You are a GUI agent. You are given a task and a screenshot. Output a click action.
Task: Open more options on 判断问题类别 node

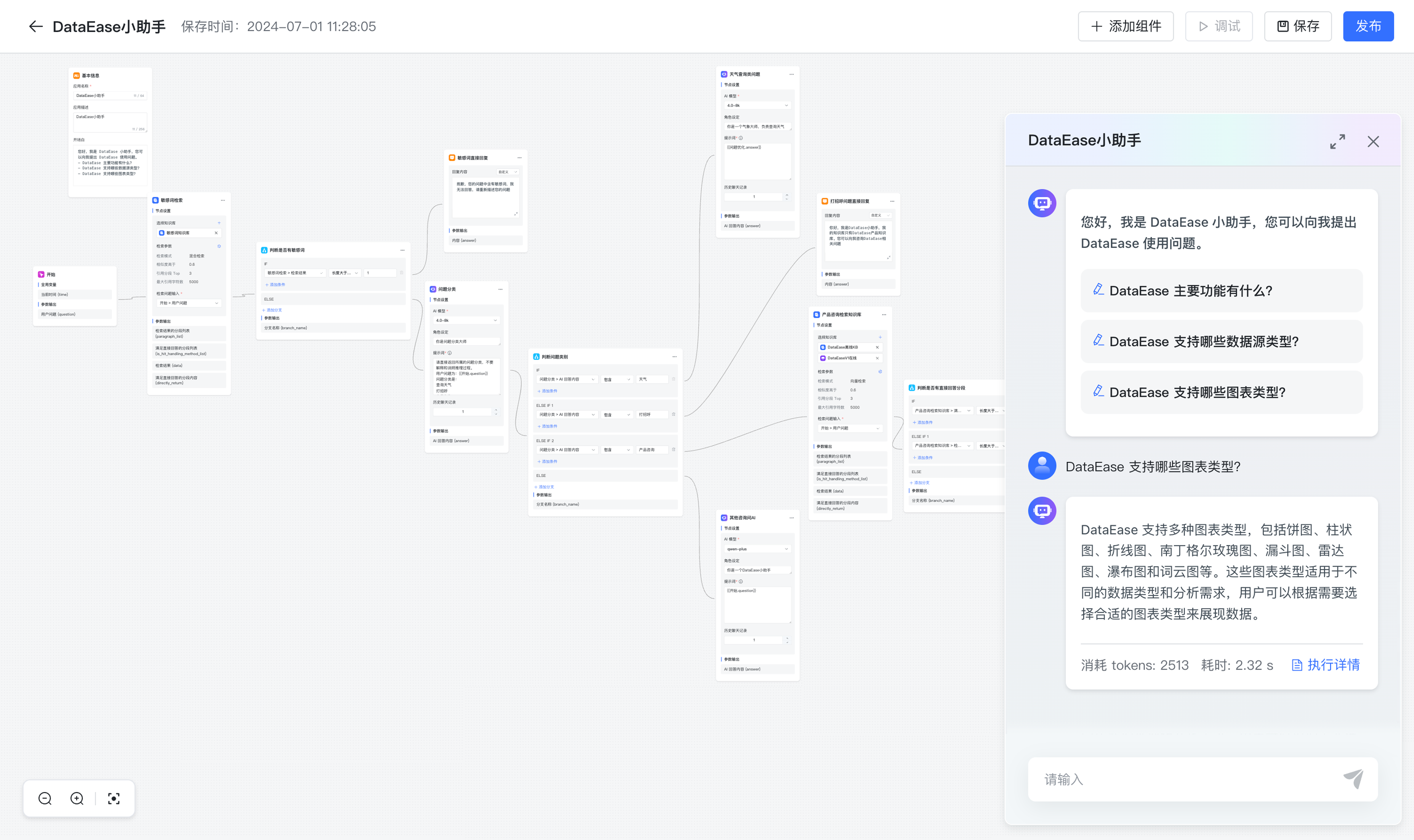point(674,356)
